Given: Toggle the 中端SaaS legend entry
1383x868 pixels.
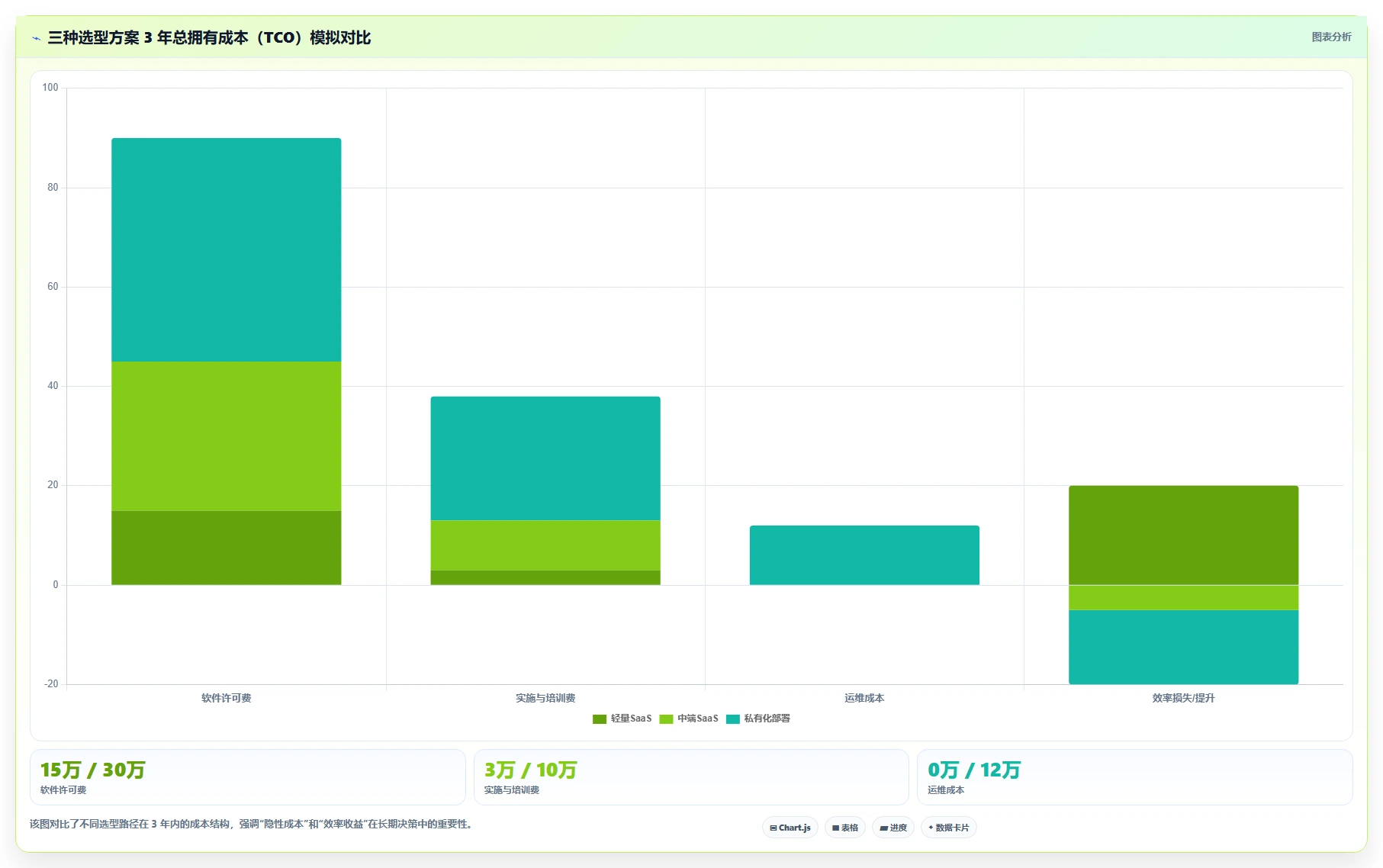Looking at the screenshot, I should tap(689, 719).
